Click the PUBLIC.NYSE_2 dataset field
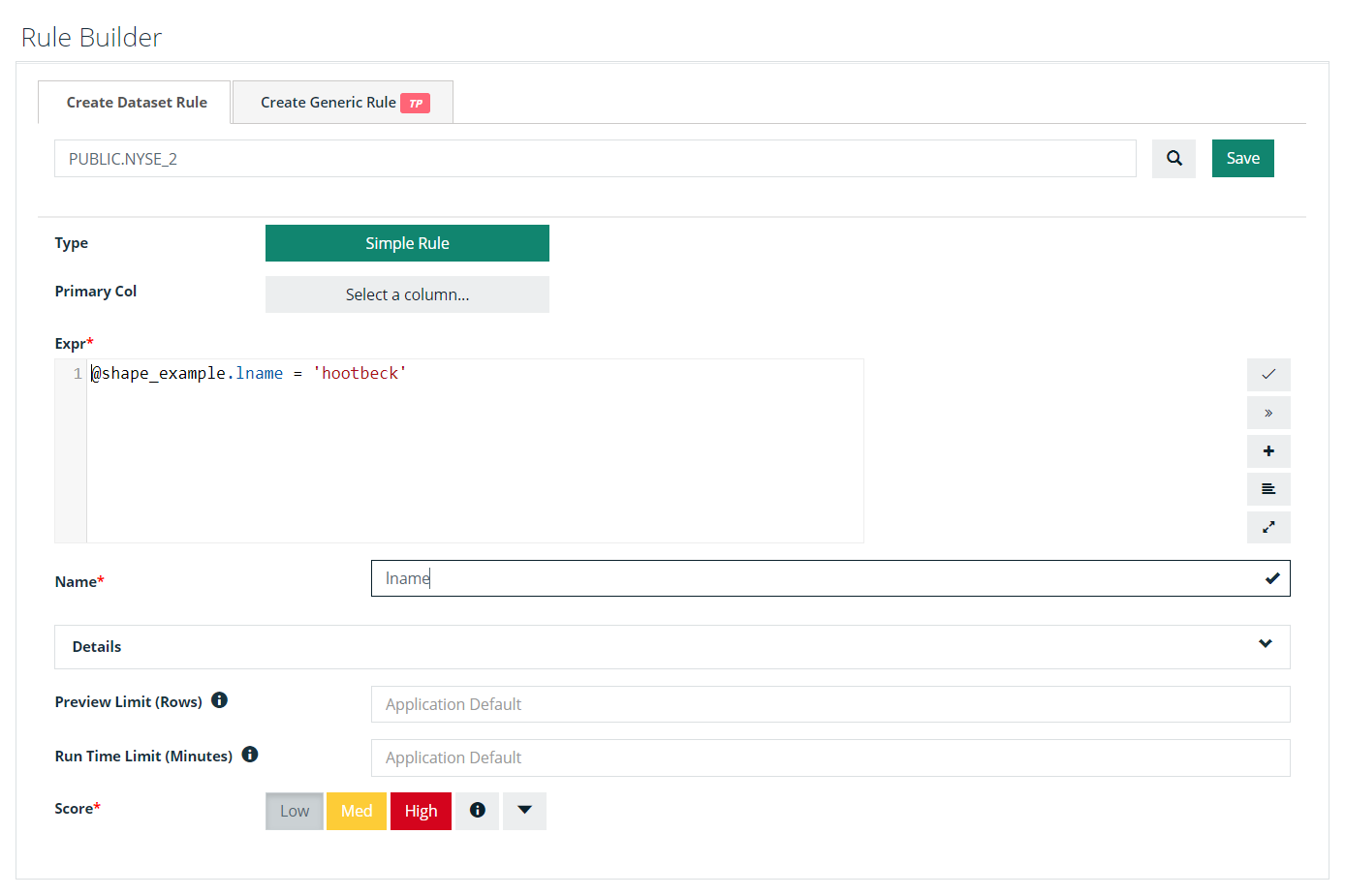1345x896 pixels. point(595,158)
